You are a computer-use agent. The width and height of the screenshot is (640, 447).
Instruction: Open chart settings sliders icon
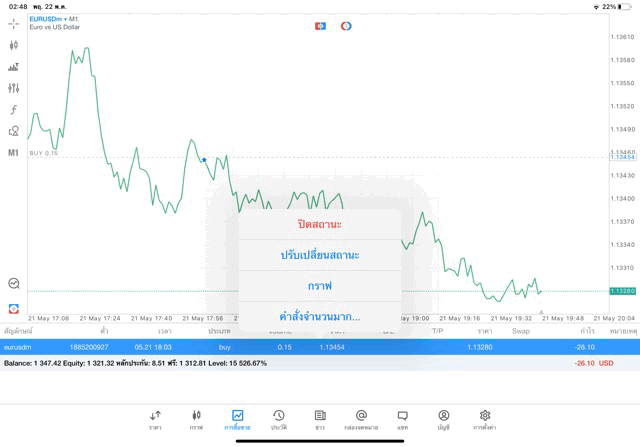pyautogui.click(x=14, y=88)
